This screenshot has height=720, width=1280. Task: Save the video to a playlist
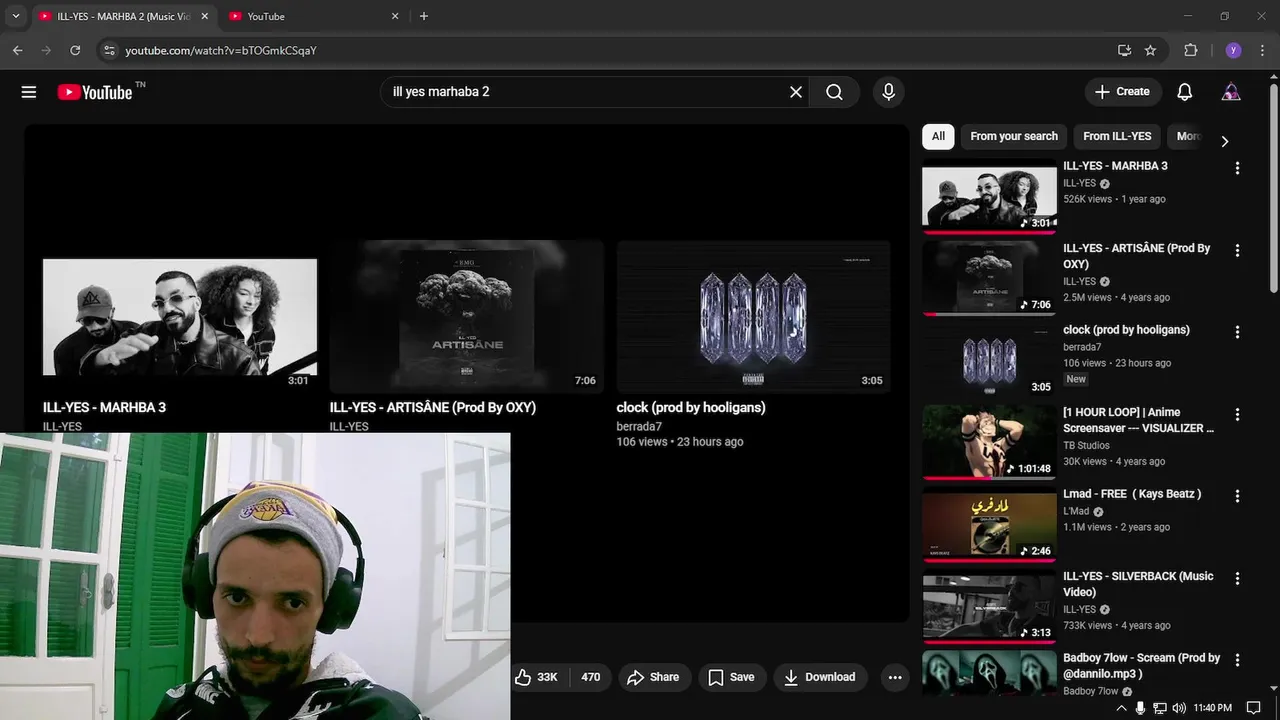731,677
